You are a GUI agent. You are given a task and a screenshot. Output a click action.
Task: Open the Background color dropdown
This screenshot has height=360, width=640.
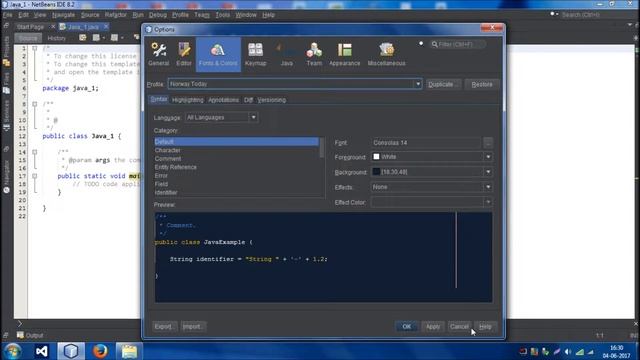coord(488,172)
